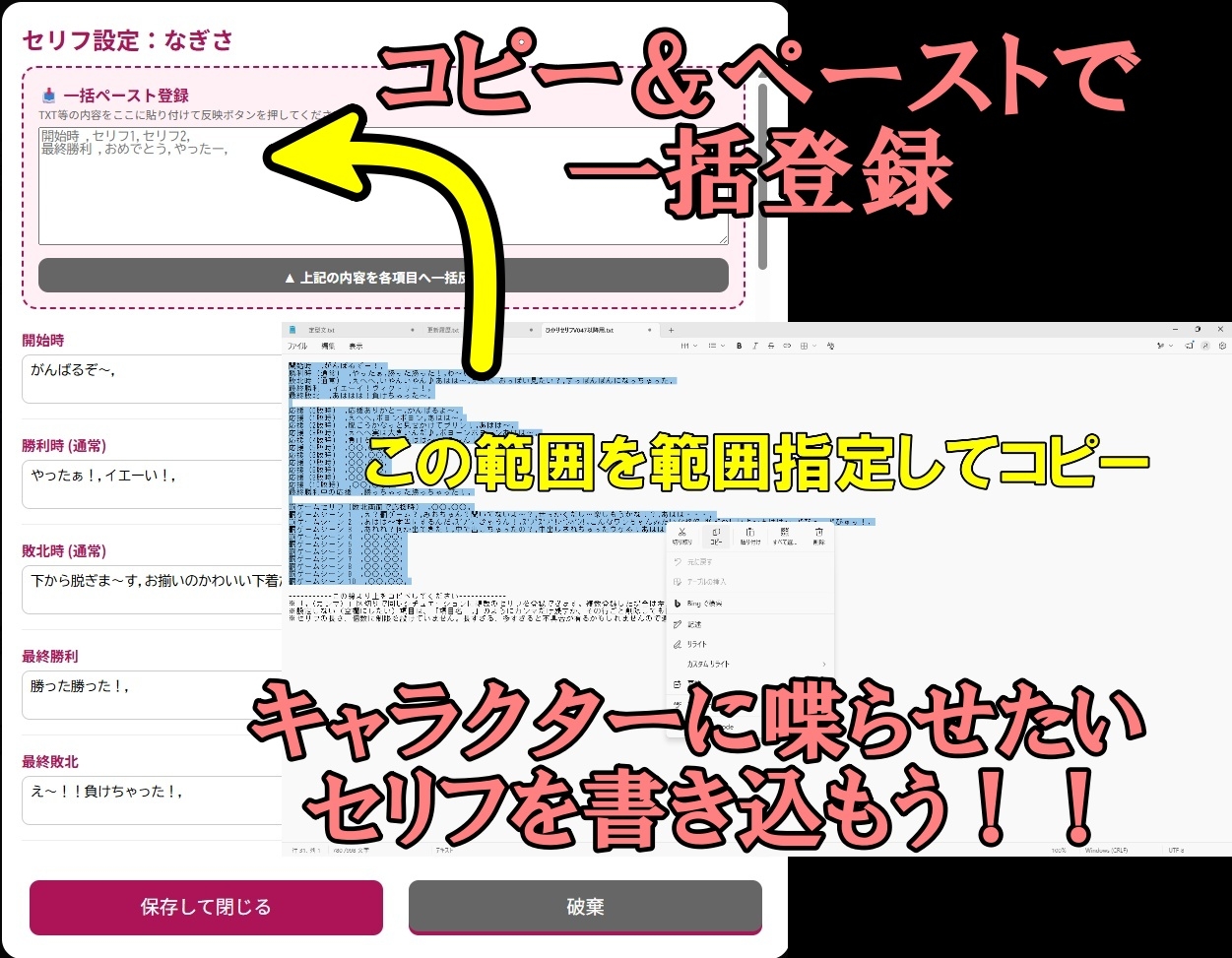Click 元に戻す undo in context menu
1232x958 pixels.
click(750, 561)
